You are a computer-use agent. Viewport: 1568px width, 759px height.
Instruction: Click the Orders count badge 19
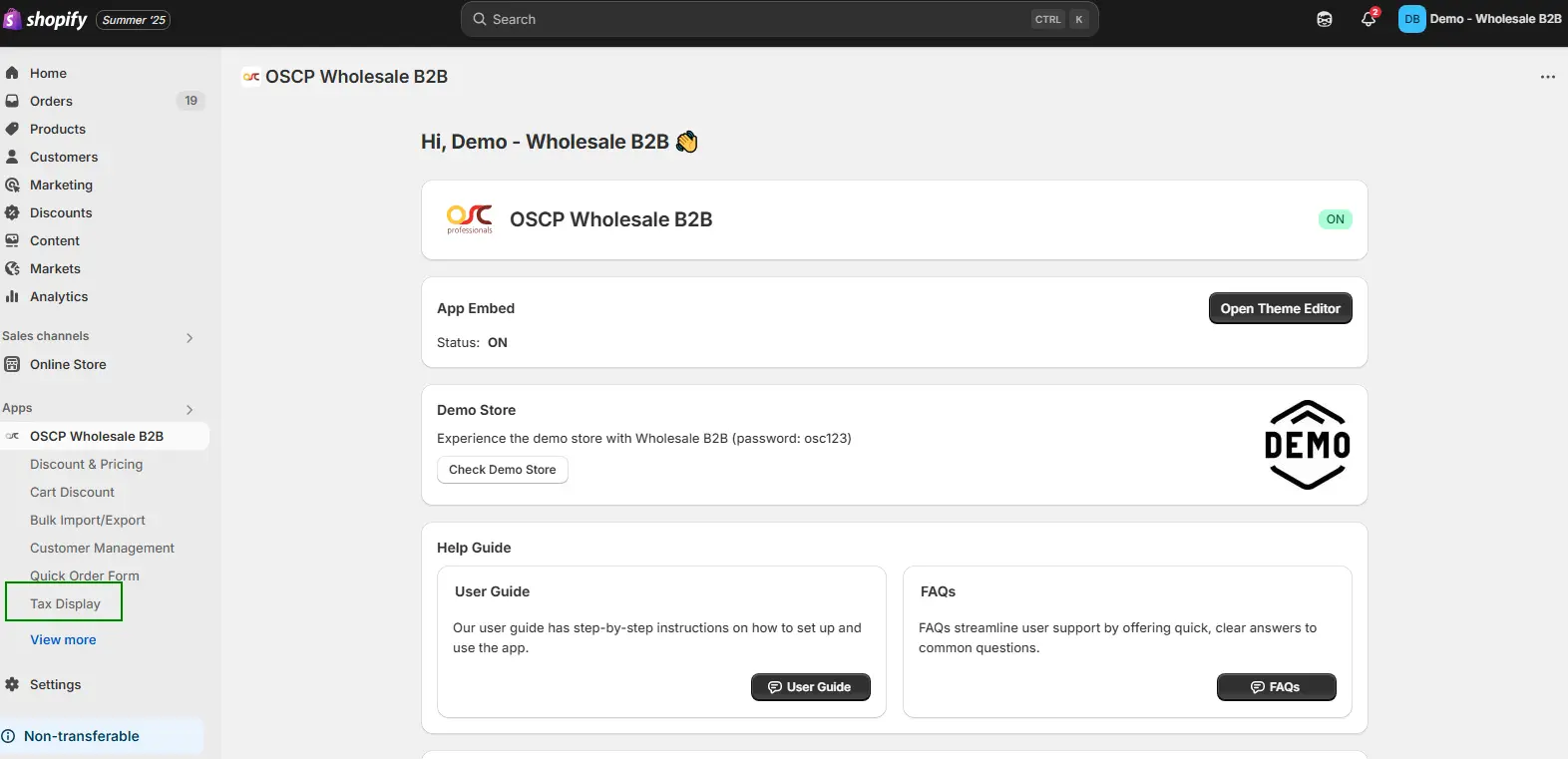coord(191,101)
